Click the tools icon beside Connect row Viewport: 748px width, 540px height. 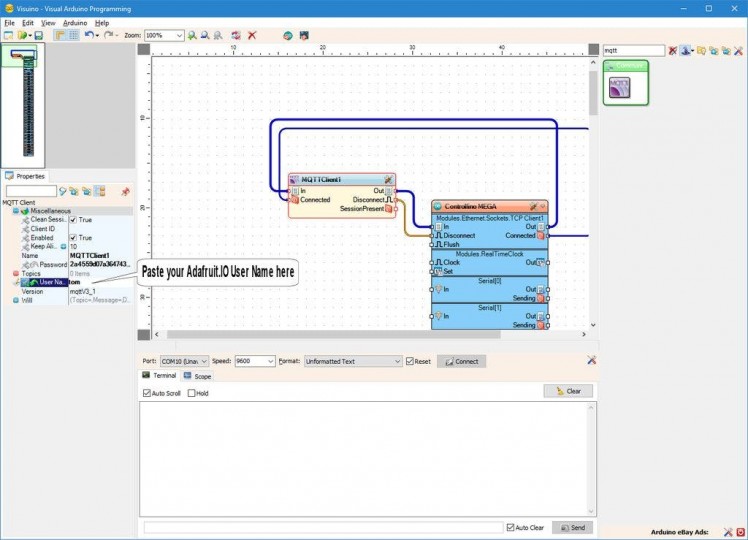pyautogui.click(x=591, y=360)
